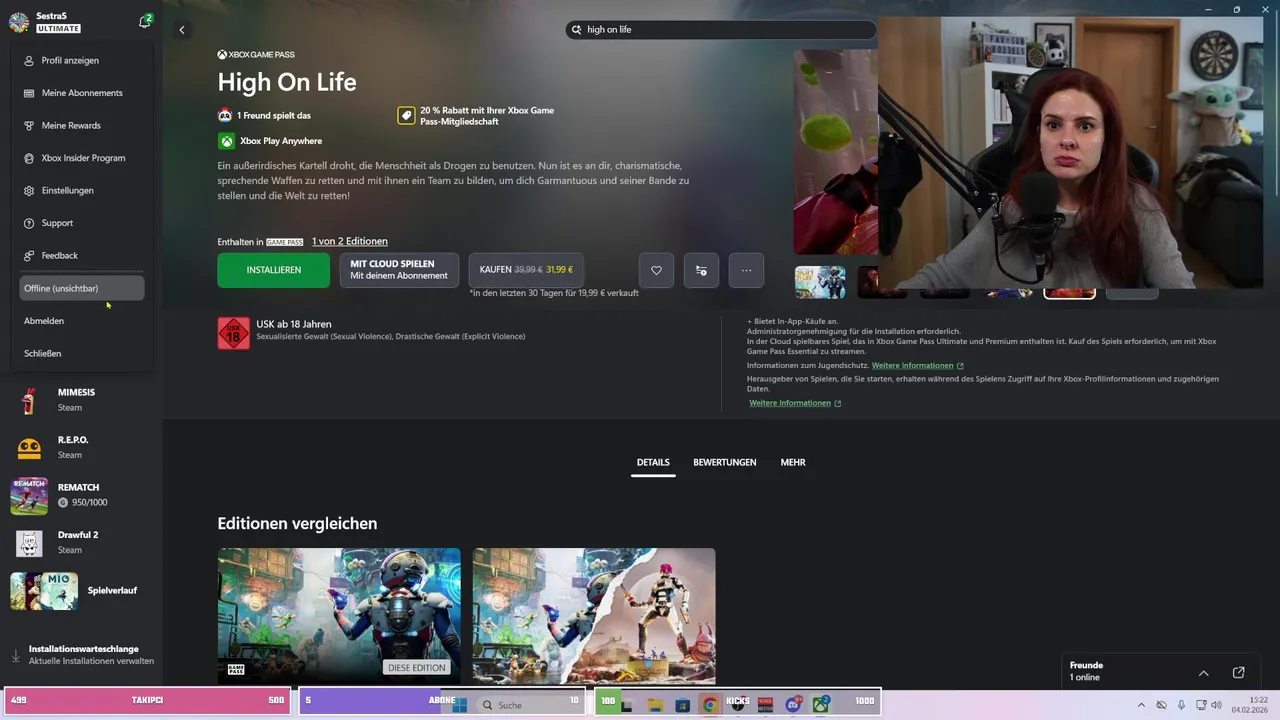Image resolution: width=1280 pixels, height=720 pixels.
Task: Open the Xbox app taskbar icon
Action: (x=820, y=704)
